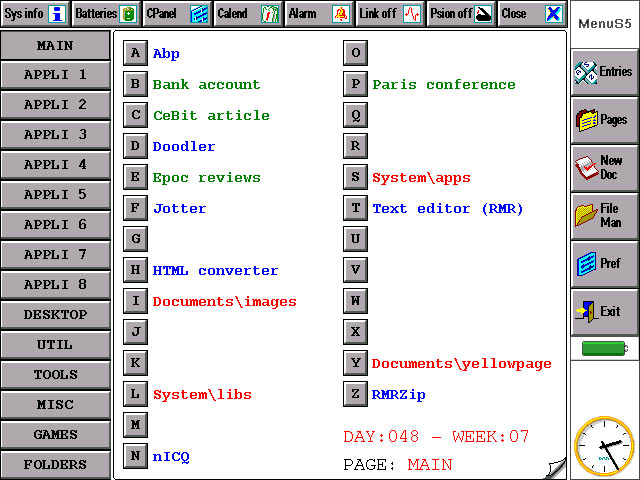
Task: Open Pref preferences icon
Action: pyautogui.click(x=604, y=264)
